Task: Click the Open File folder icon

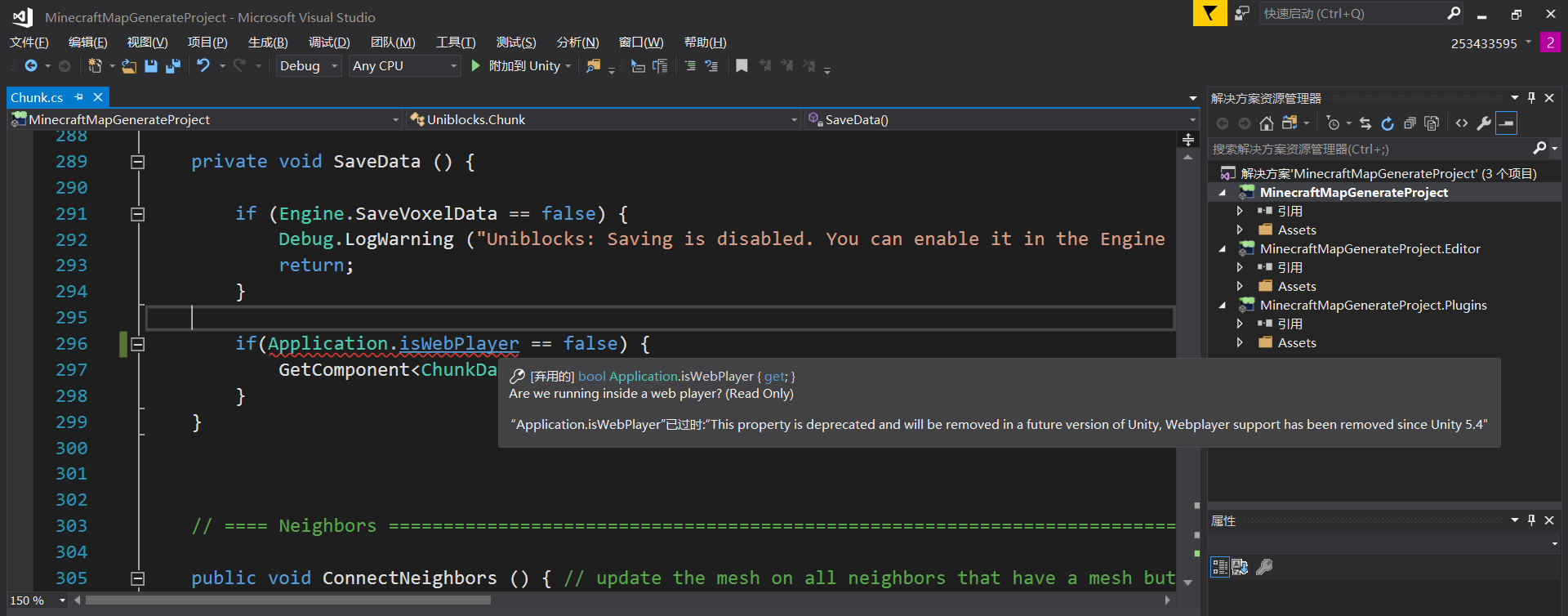Action: (129, 66)
